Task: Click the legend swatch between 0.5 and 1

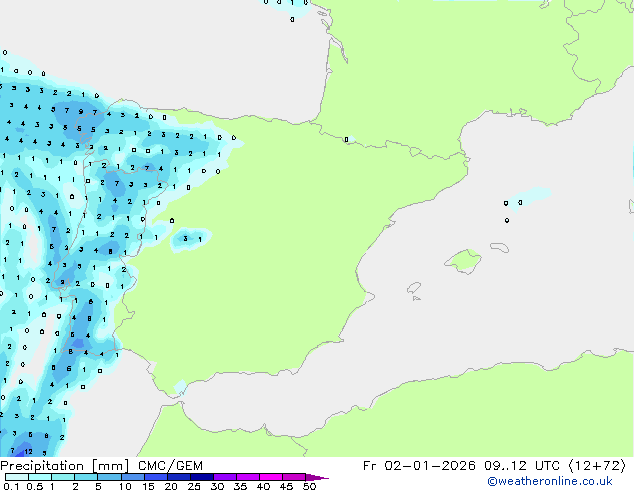Action: click(40, 477)
